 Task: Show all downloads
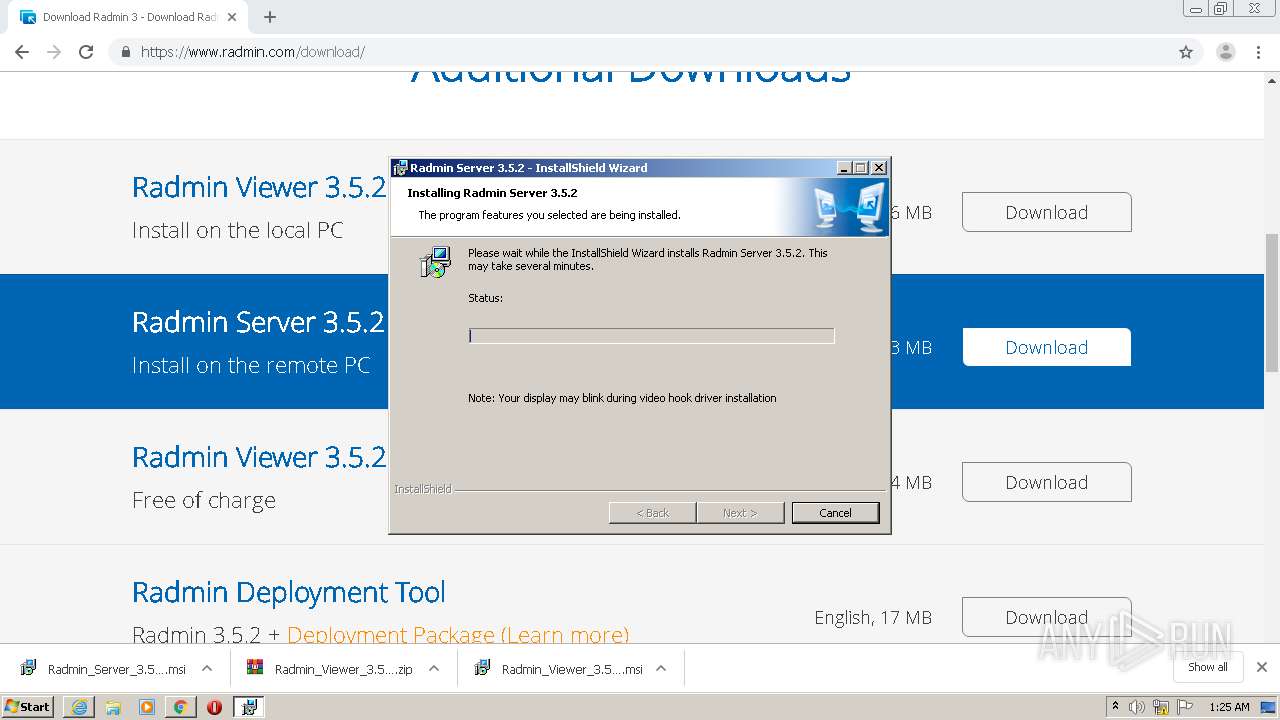[1207, 667]
